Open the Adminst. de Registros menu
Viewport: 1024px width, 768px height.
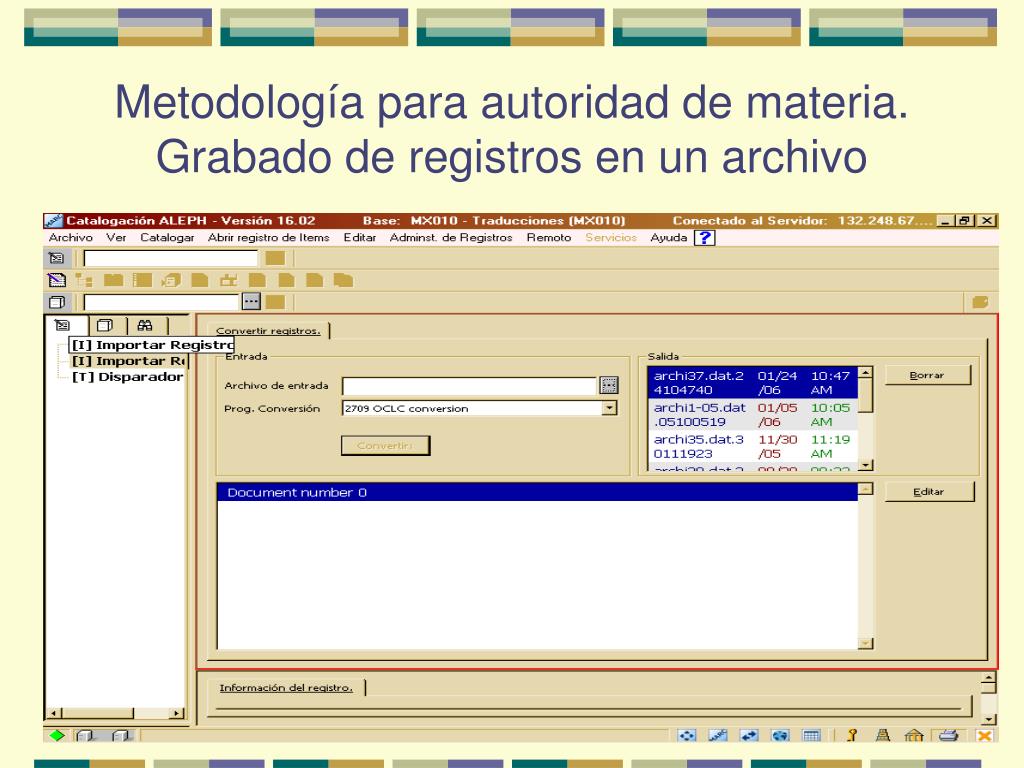tap(451, 238)
